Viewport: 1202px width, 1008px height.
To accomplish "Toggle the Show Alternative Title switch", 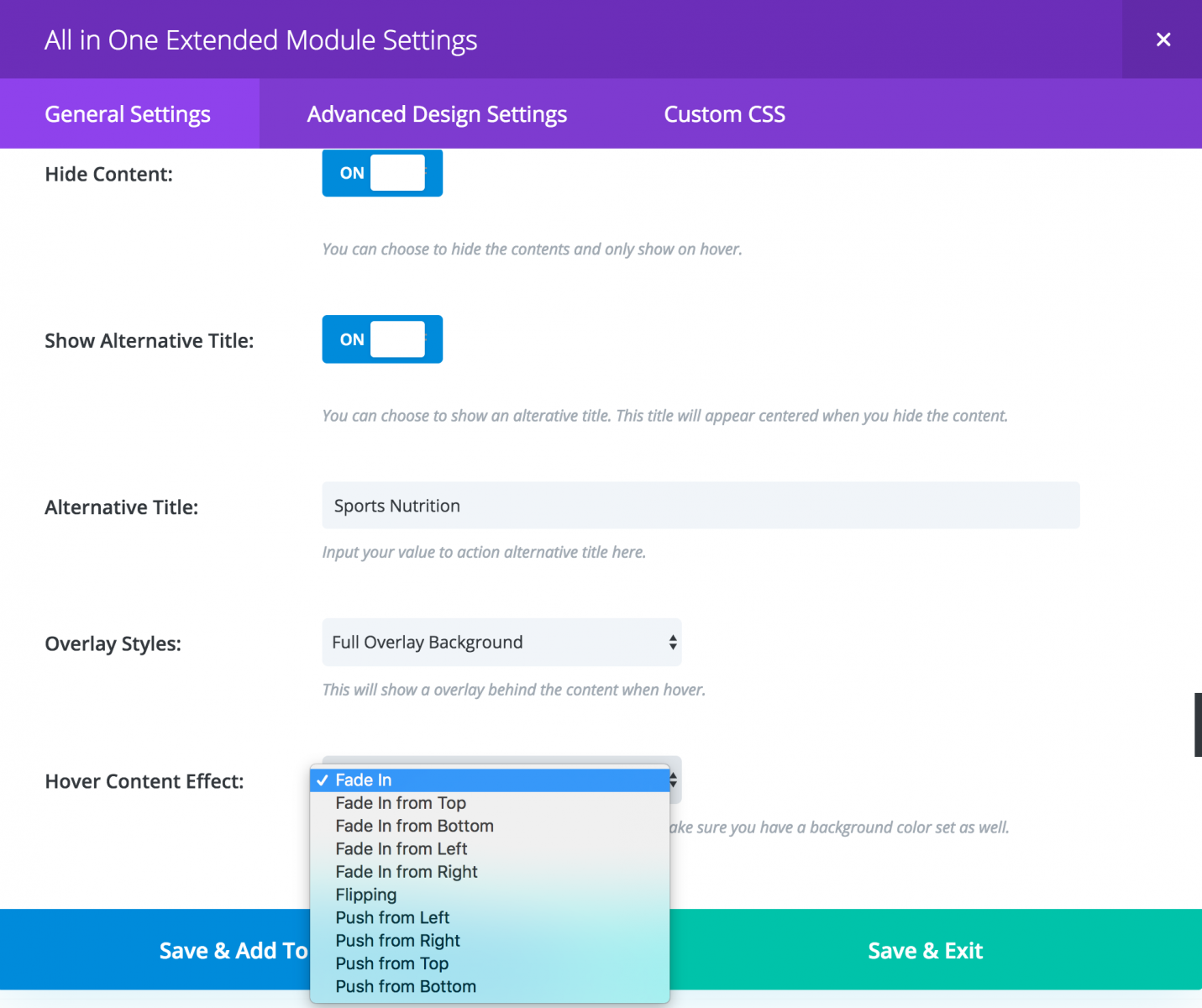I will point(382,339).
